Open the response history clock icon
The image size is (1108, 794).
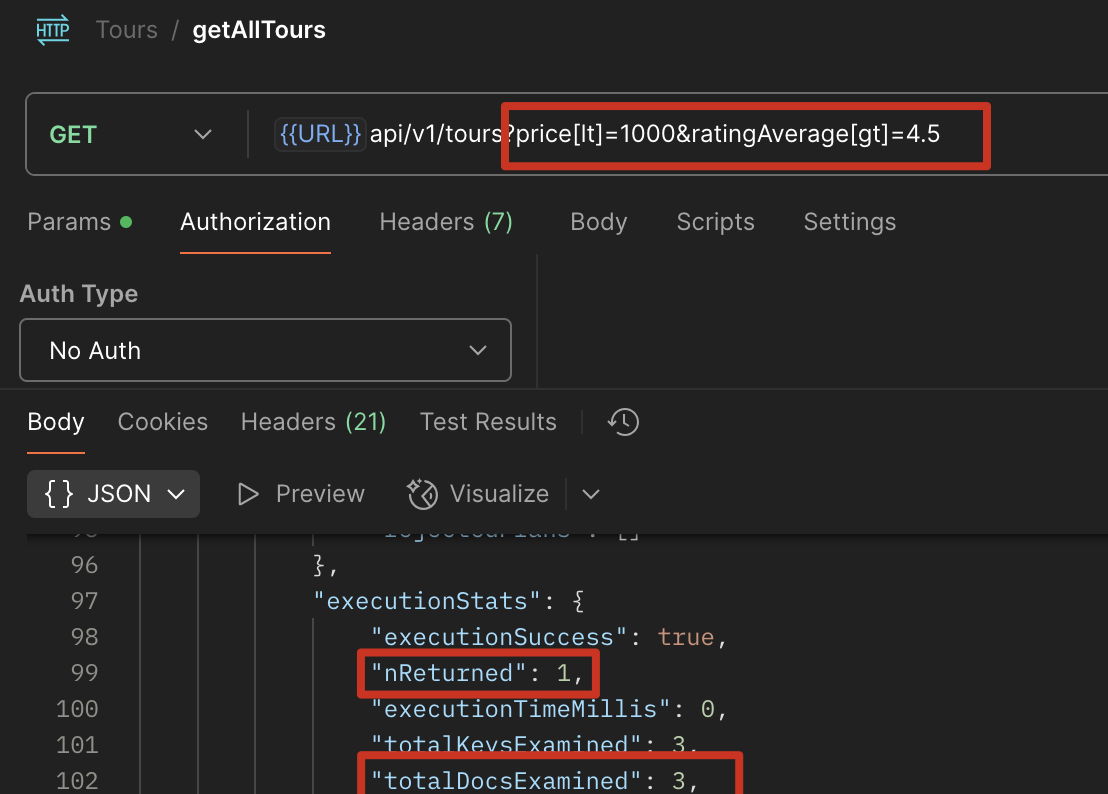[x=623, y=422]
